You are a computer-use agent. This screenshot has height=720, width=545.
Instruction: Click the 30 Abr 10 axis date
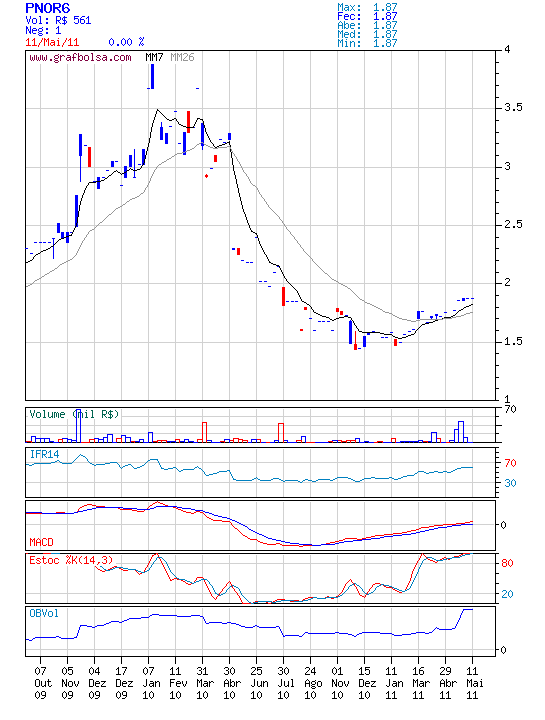tap(230, 683)
